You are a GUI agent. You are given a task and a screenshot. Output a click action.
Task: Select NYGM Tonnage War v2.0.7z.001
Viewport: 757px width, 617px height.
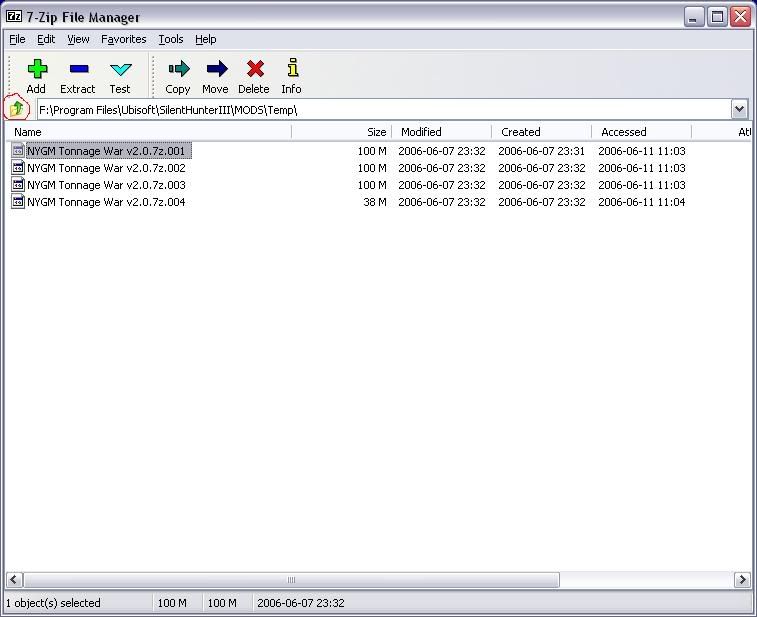click(x=106, y=151)
